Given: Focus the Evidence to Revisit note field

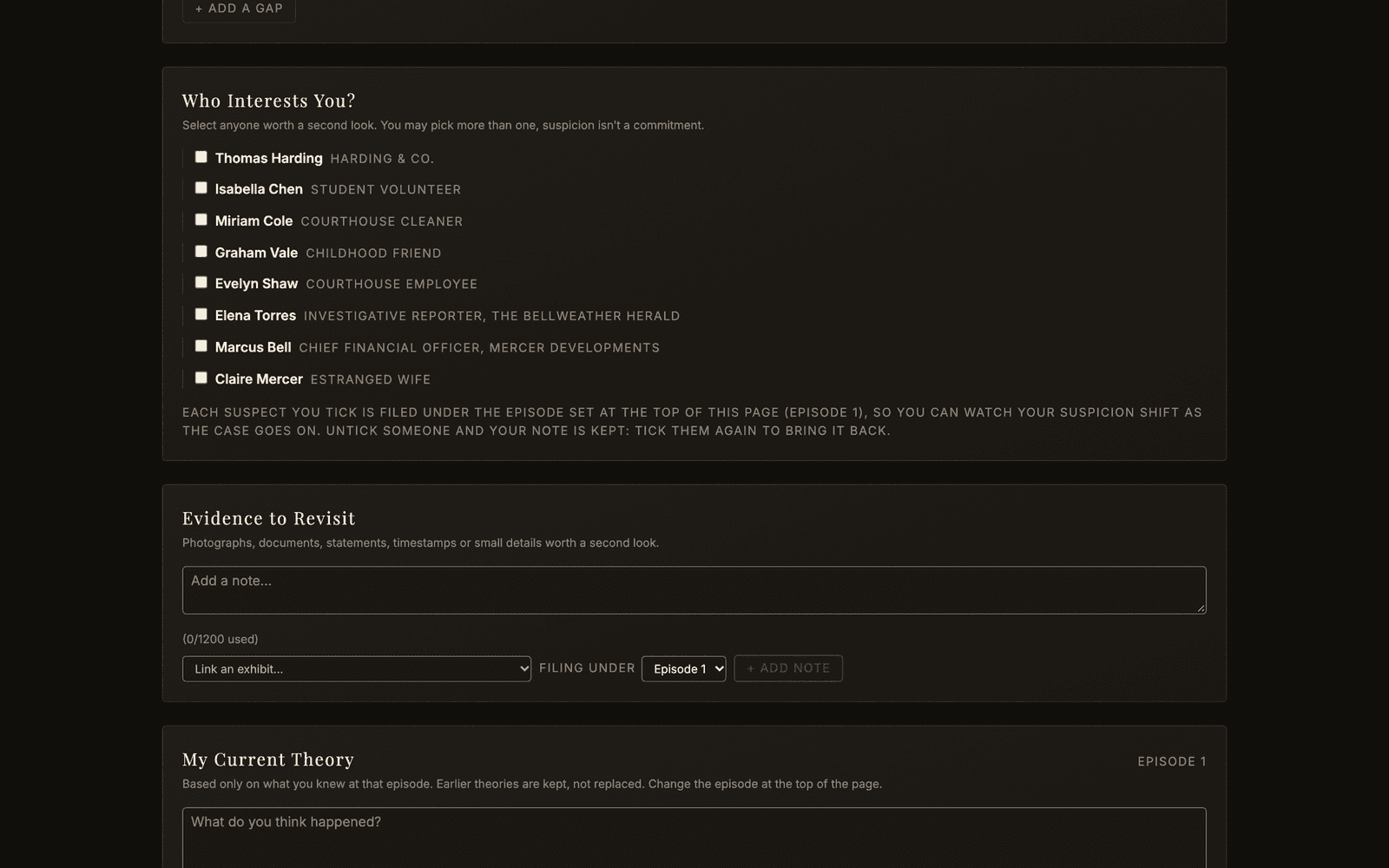Looking at the screenshot, I should [x=694, y=590].
